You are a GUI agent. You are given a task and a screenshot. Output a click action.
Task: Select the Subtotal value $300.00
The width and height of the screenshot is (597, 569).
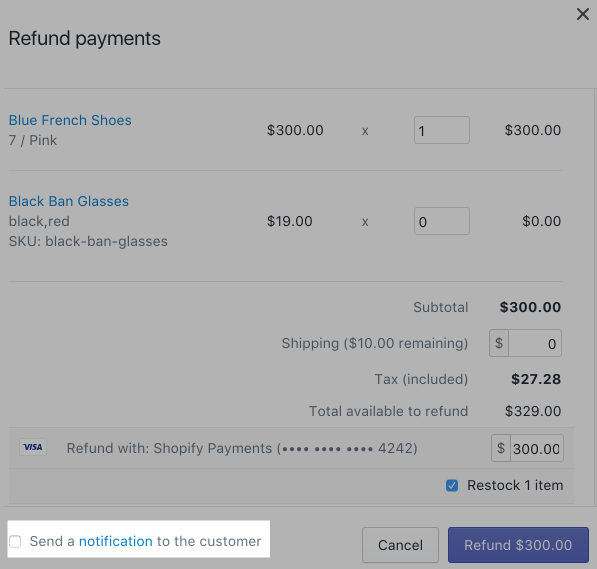530,307
